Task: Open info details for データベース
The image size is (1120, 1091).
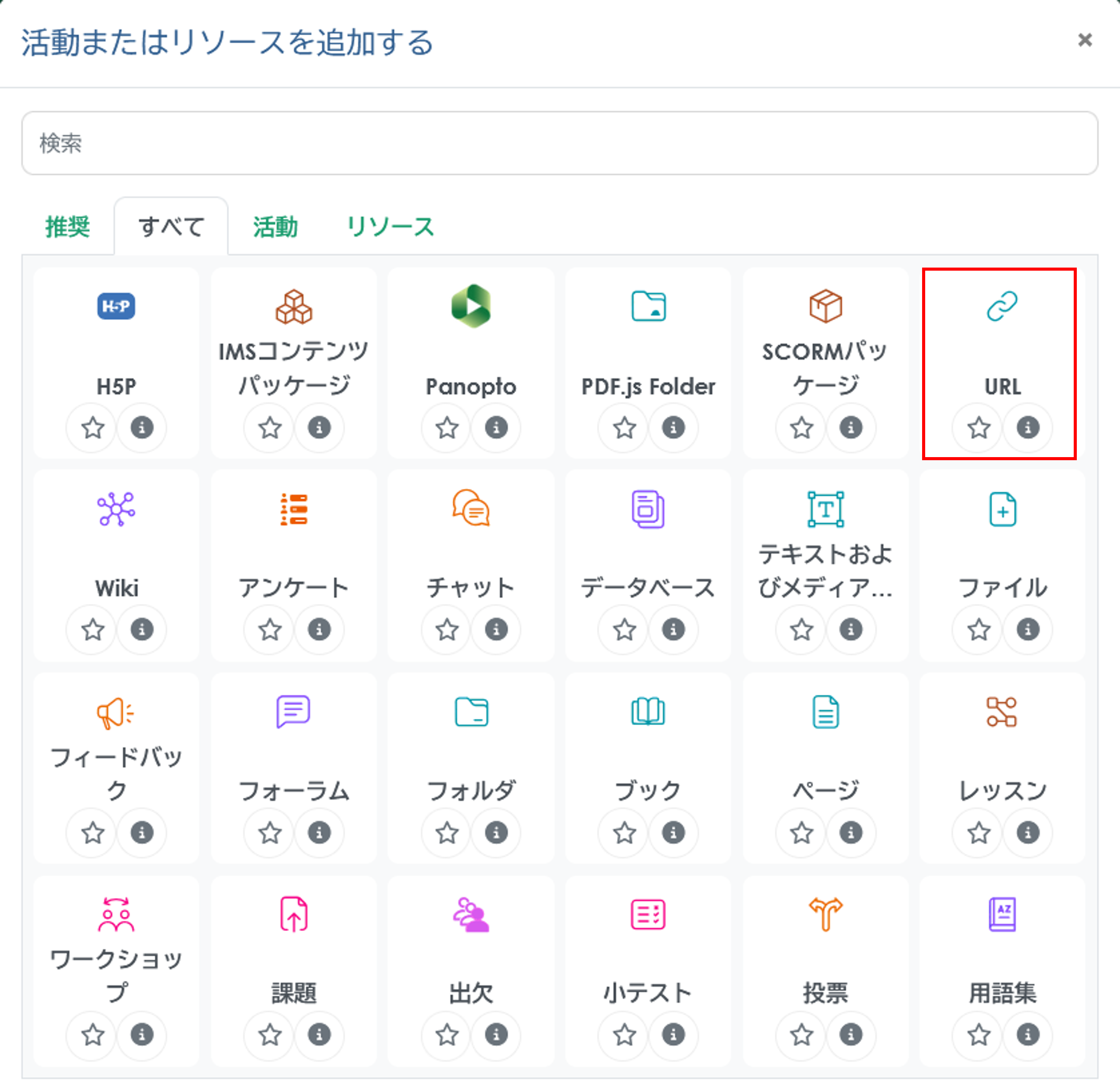Action: point(673,630)
